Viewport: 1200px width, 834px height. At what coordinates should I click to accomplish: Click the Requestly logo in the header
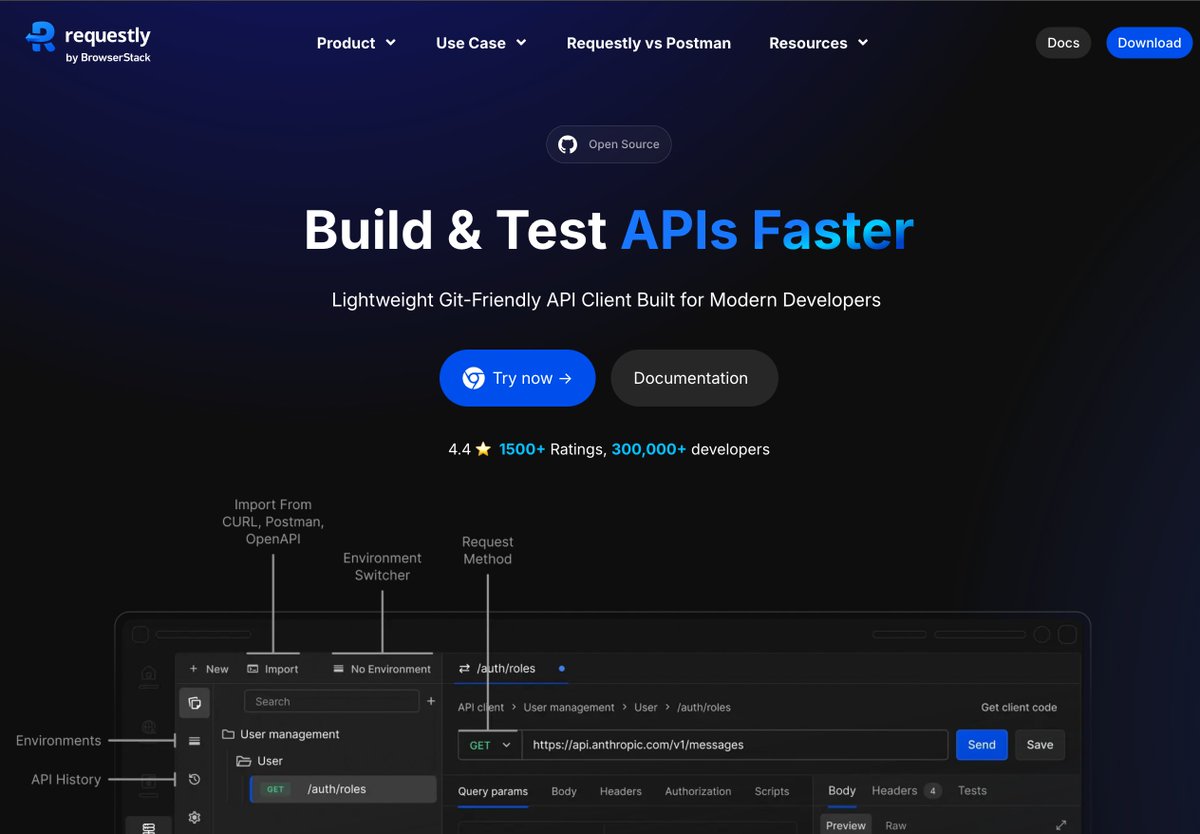[x=88, y=43]
